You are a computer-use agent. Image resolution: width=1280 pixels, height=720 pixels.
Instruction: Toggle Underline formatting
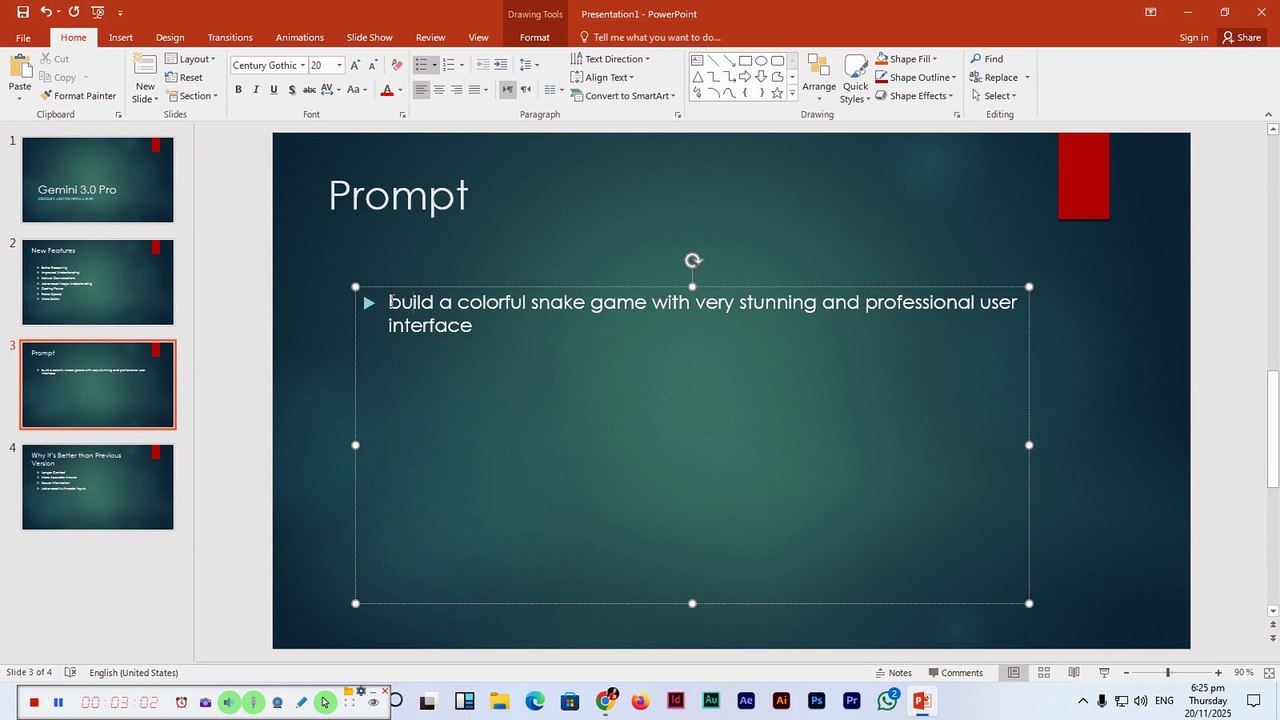[x=274, y=90]
